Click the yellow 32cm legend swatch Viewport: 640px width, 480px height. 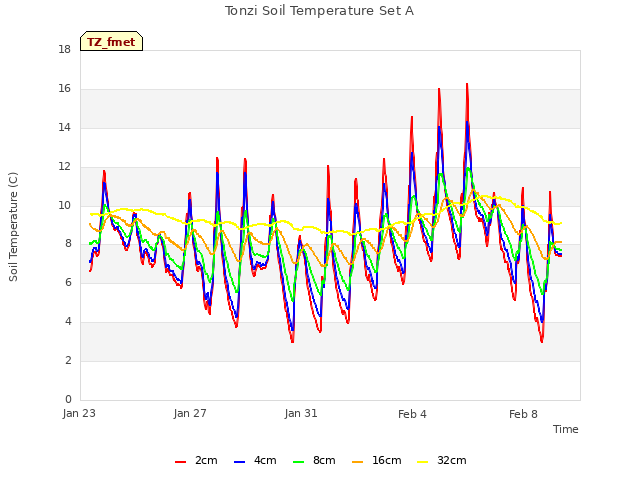click(422, 462)
